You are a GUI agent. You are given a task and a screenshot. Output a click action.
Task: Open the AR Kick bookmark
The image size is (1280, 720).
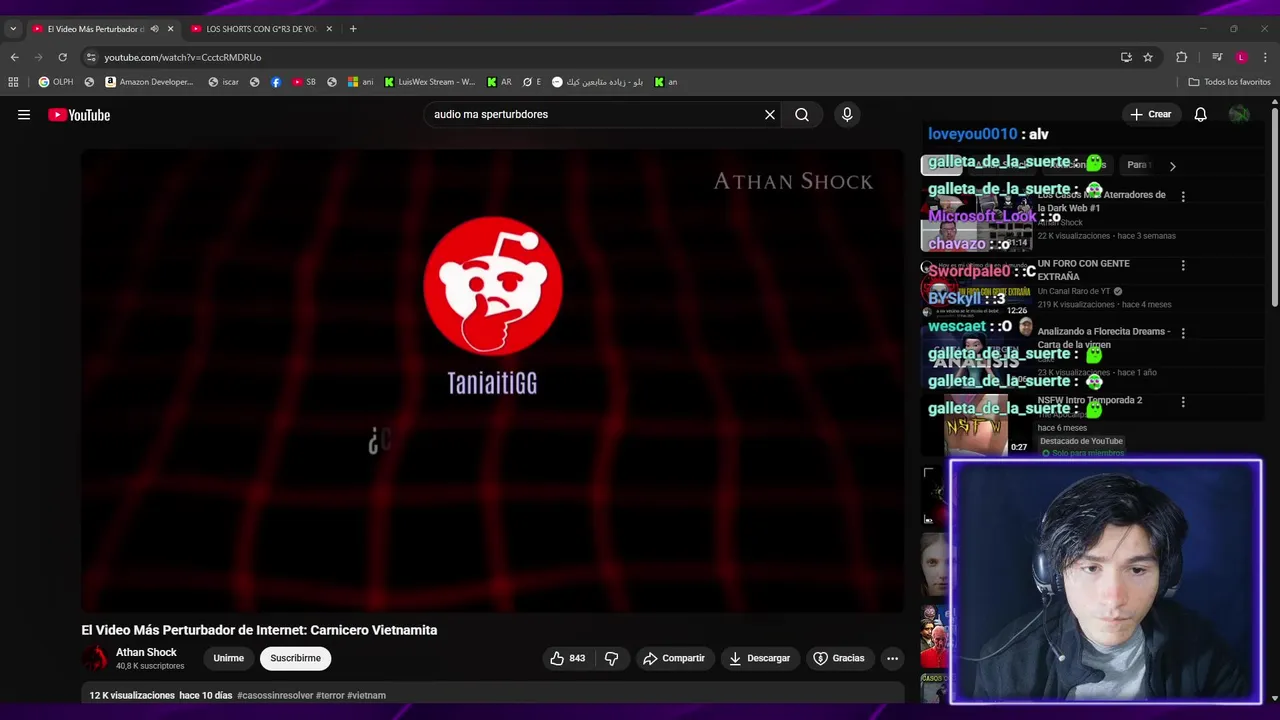499,82
